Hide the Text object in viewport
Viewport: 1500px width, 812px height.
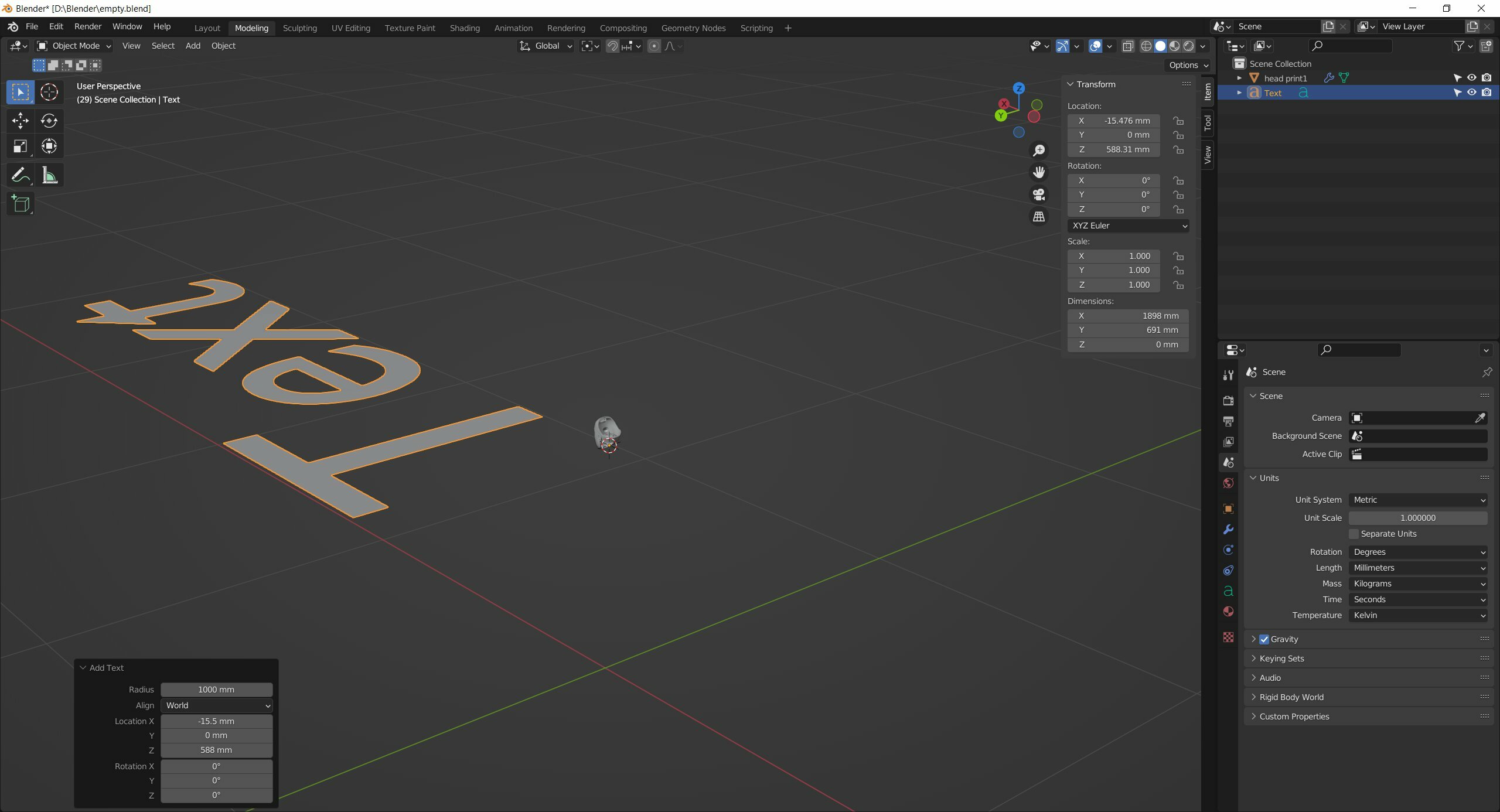click(1471, 93)
